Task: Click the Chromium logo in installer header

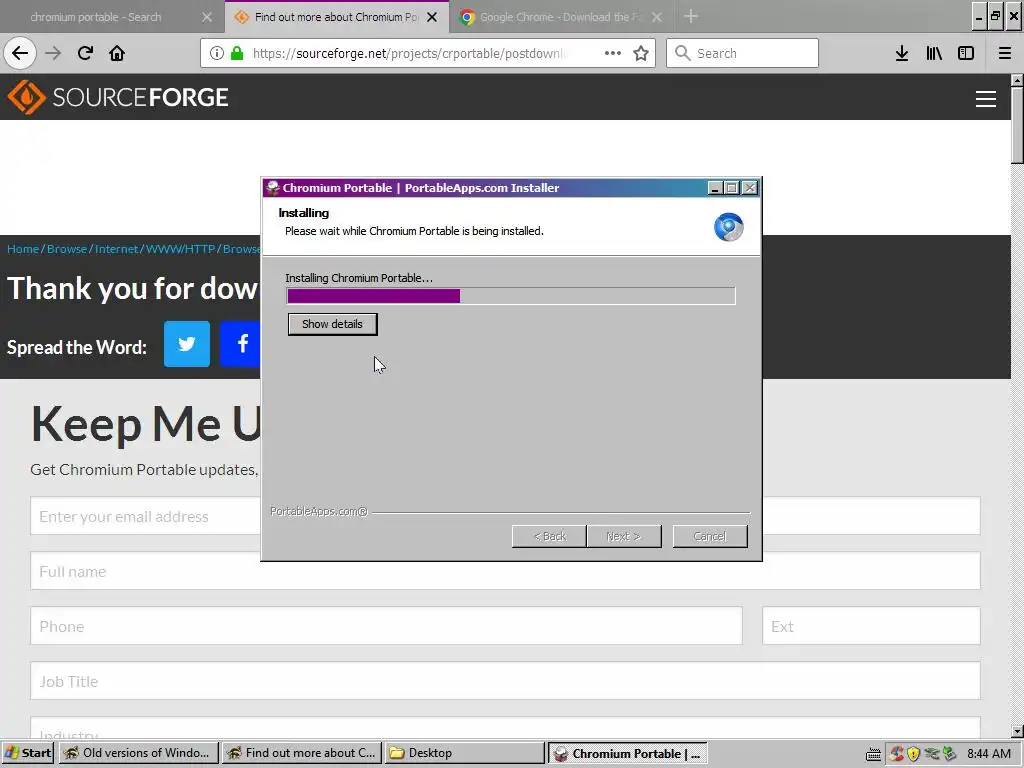Action: point(728,227)
